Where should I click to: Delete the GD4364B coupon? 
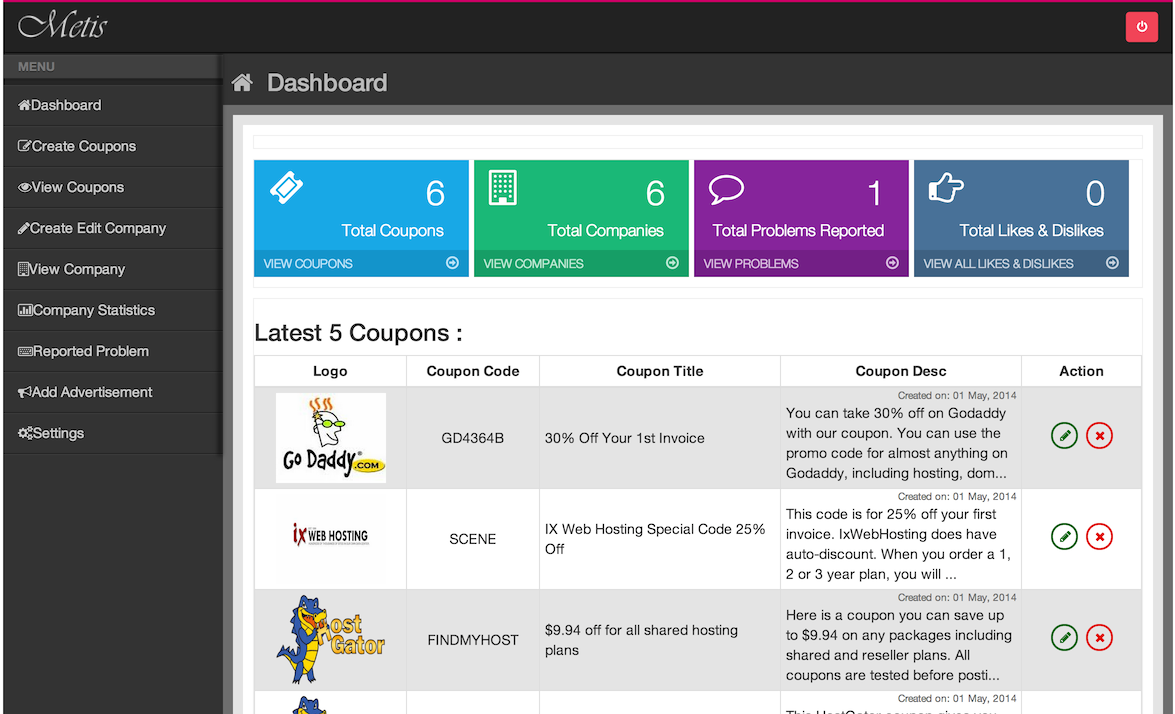[x=1099, y=435]
